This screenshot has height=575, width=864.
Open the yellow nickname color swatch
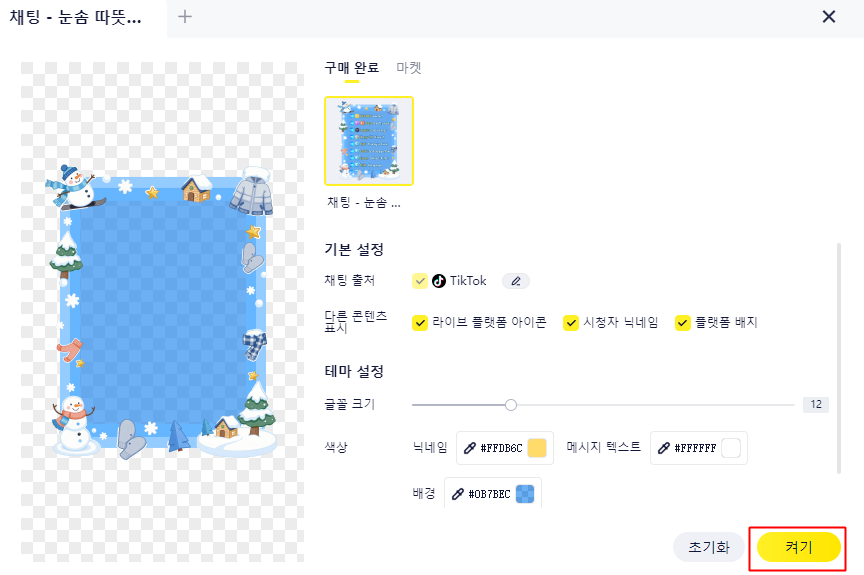coord(537,448)
